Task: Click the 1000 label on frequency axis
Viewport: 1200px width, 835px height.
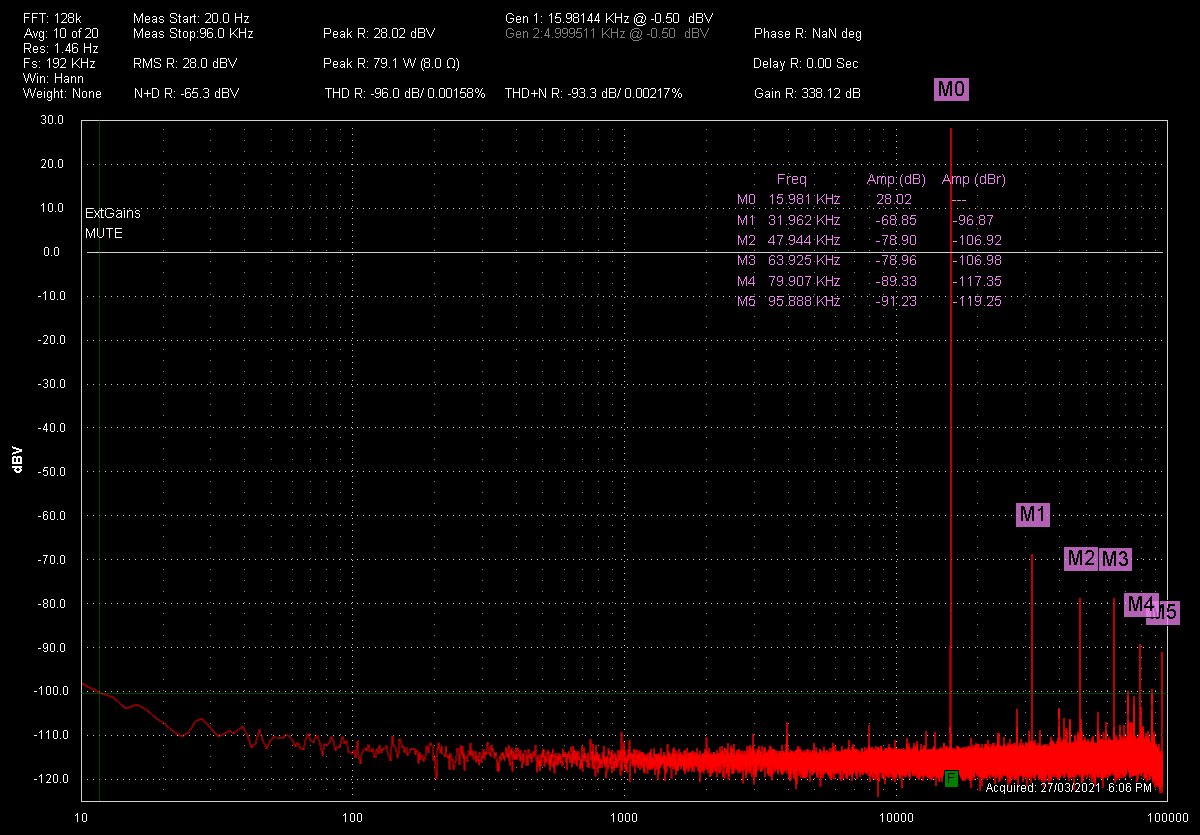Action: (x=624, y=819)
